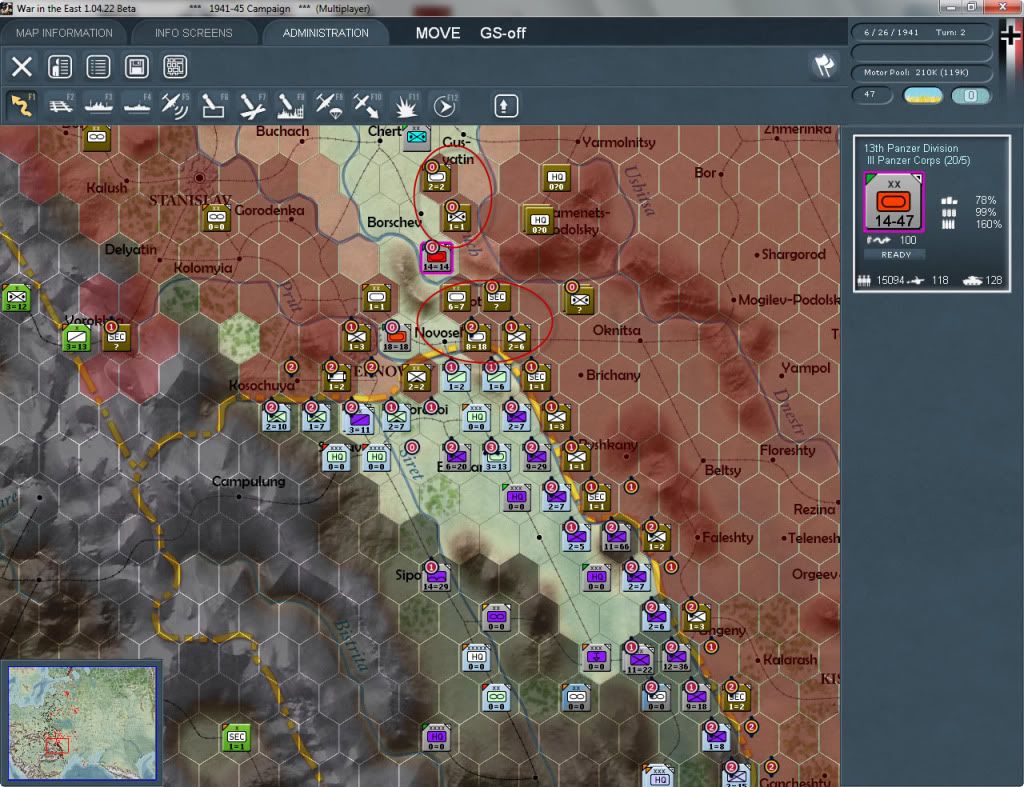This screenshot has width=1024, height=787.
Task: Open the hotkeys grid icon
Action: click(175, 67)
